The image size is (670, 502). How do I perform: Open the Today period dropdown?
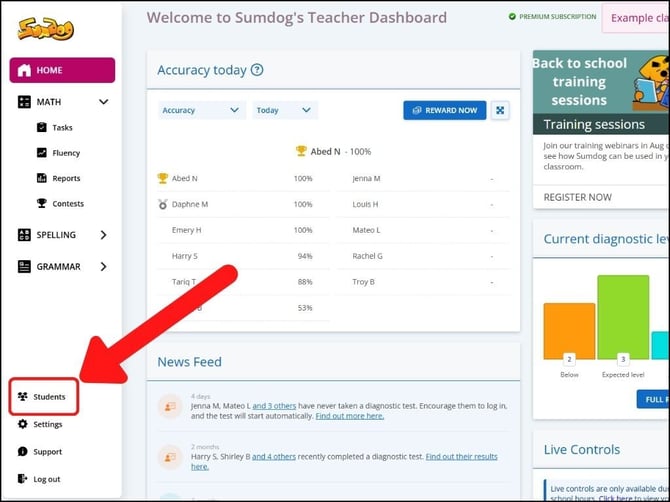tap(285, 110)
